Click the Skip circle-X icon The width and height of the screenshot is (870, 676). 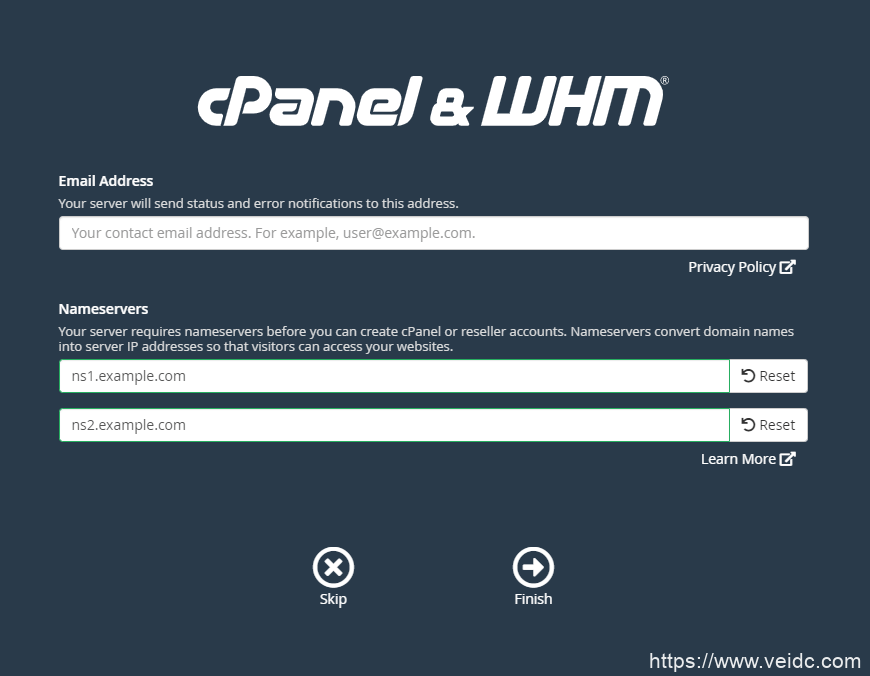tap(333, 567)
